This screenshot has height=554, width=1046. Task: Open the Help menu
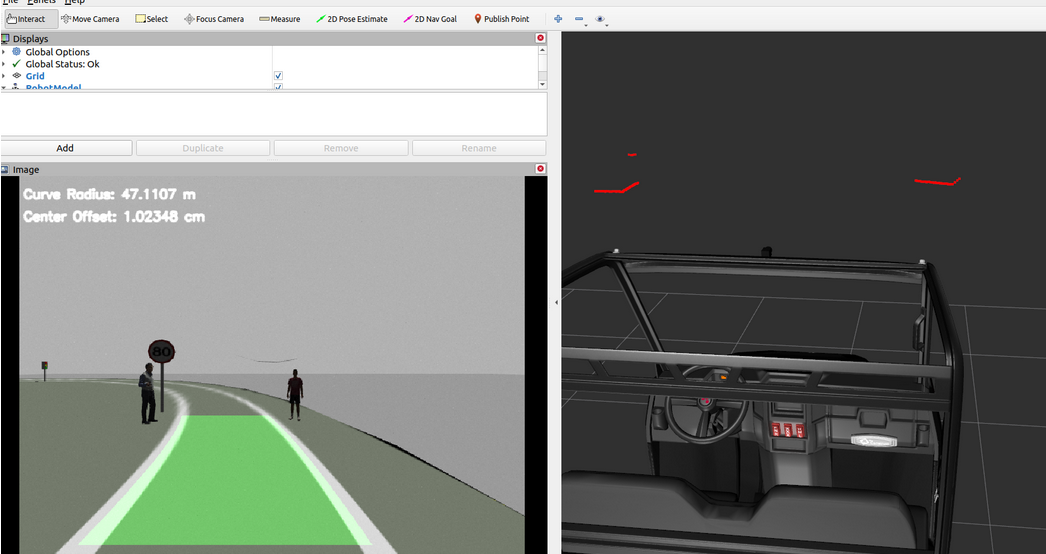tap(75, 2)
